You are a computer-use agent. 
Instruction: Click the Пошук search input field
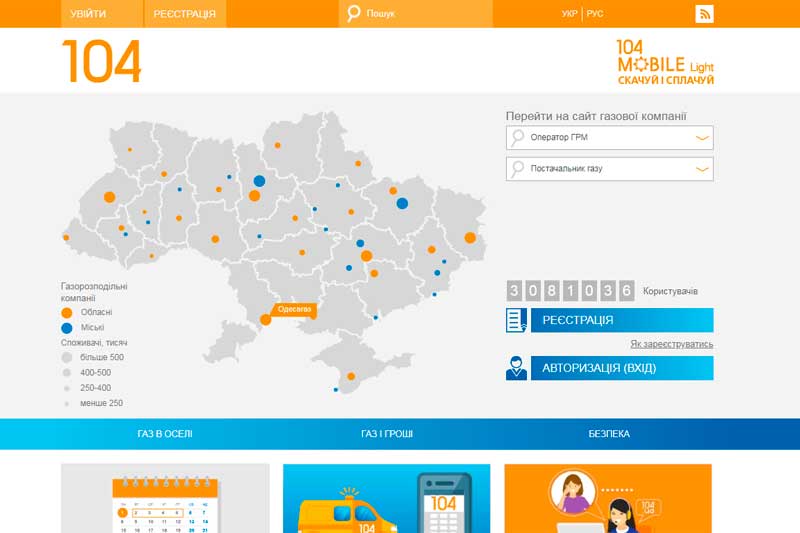tap(425, 14)
